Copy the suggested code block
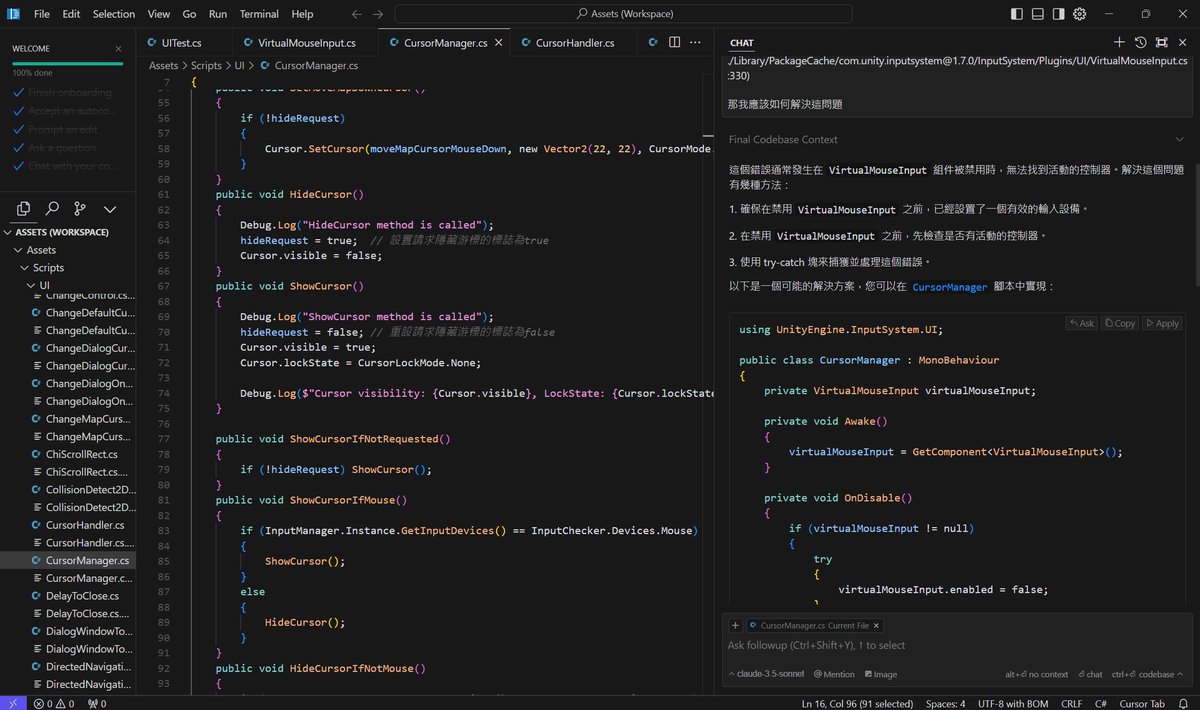Viewport: 1200px width, 710px height. click(1119, 323)
